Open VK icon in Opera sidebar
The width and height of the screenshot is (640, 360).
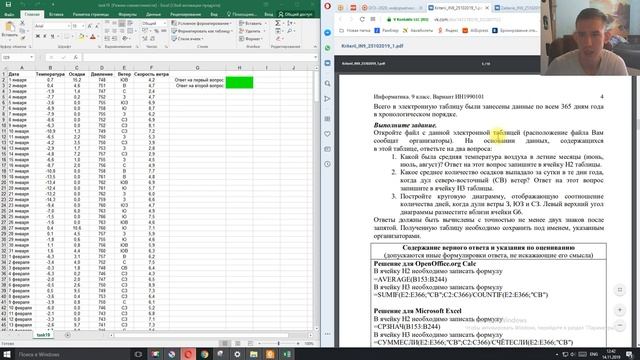(328, 63)
